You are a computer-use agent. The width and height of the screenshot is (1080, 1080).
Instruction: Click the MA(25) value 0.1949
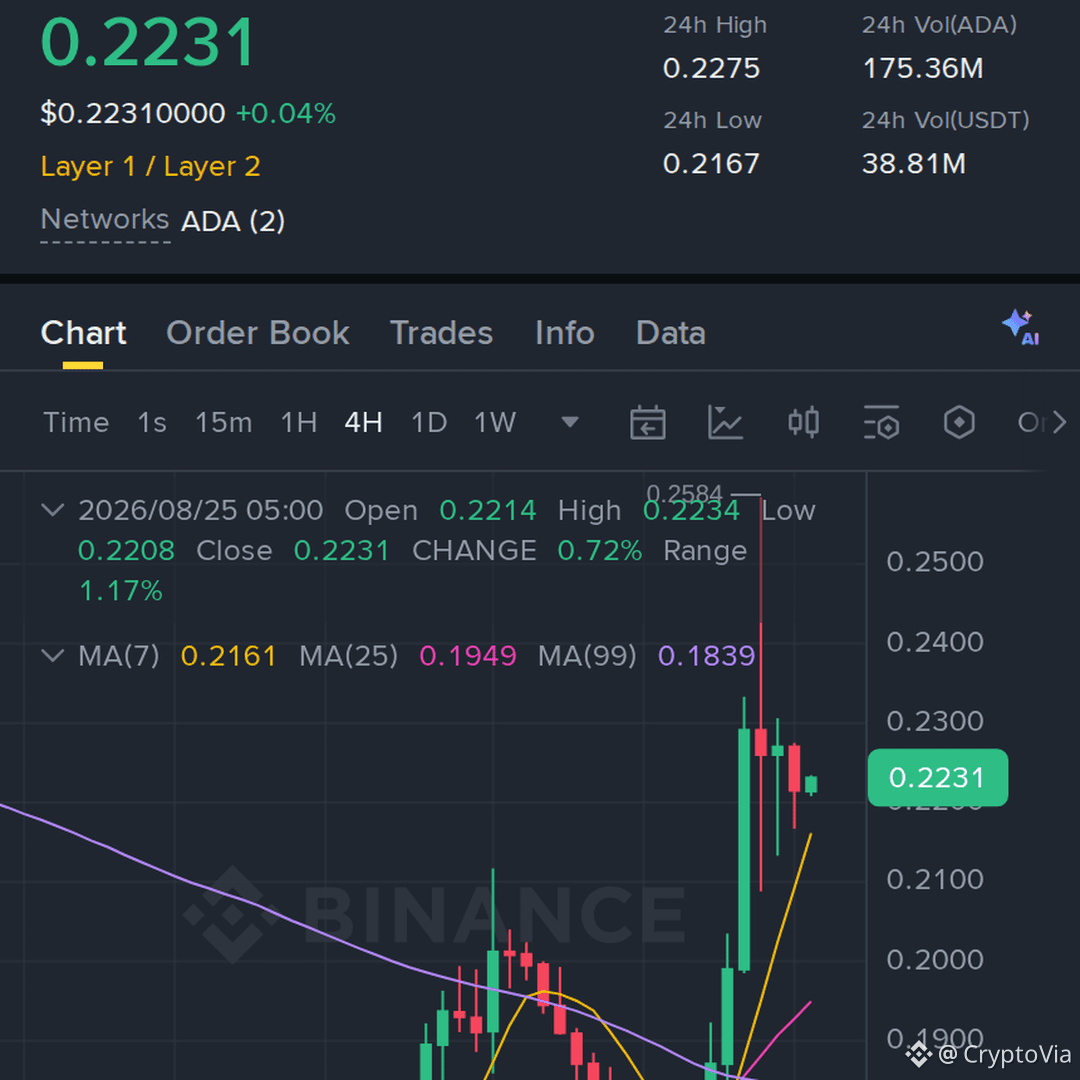(x=468, y=656)
